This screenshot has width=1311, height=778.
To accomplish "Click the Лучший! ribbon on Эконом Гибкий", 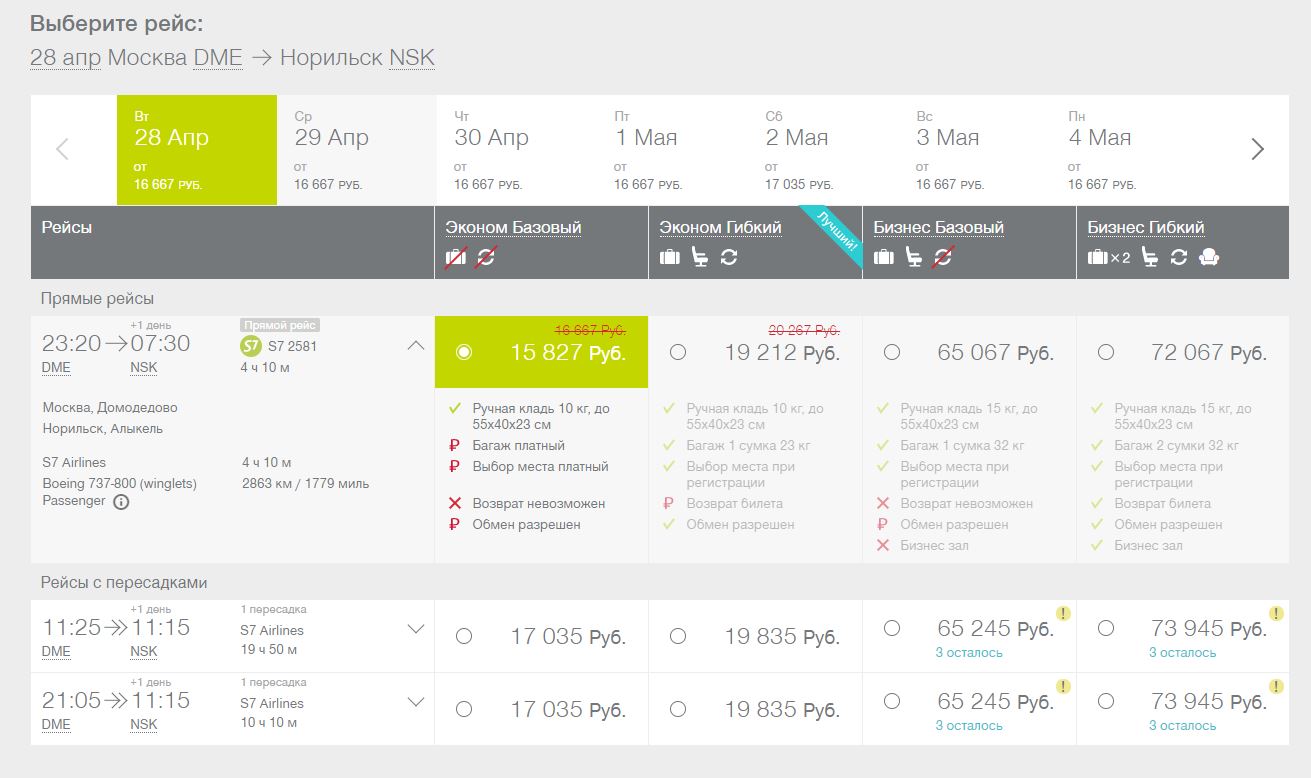I will point(832,236).
